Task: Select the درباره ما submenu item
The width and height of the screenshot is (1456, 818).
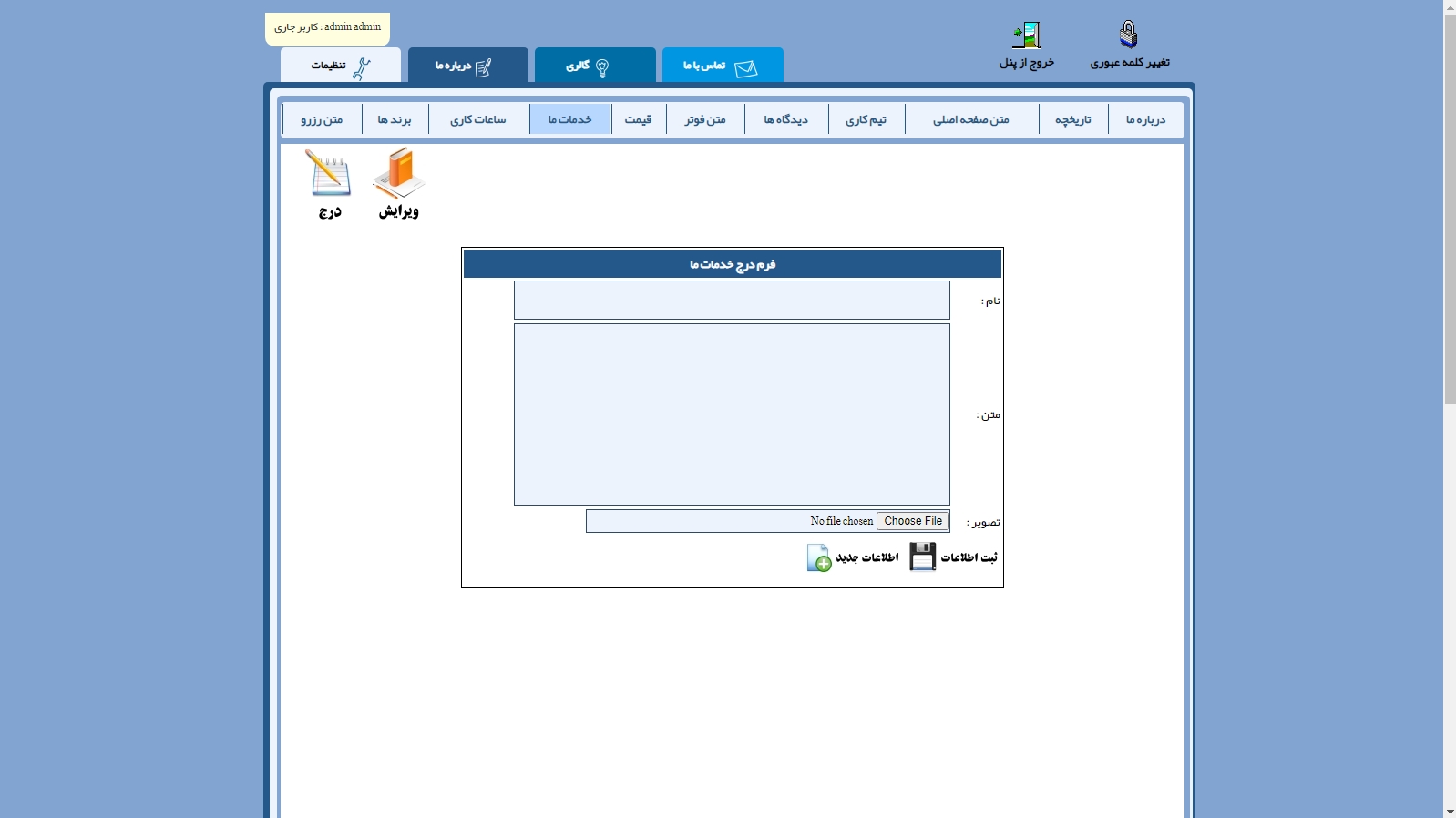Action: click(x=1145, y=119)
